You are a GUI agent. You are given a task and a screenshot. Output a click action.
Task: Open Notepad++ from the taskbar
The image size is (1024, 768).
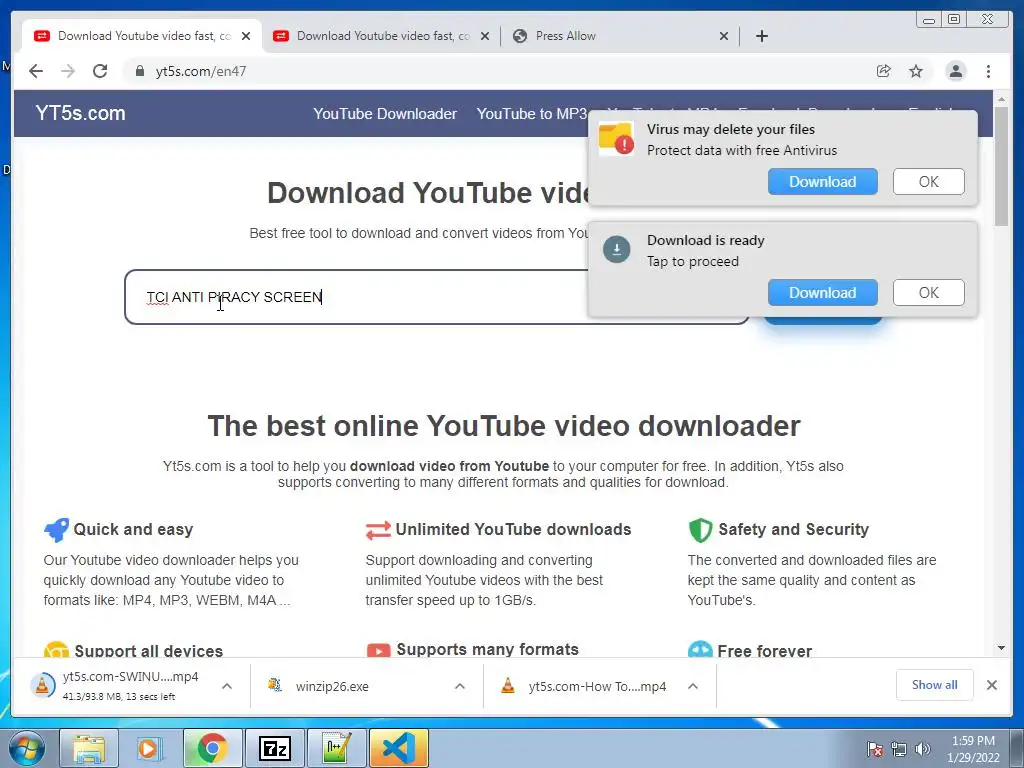point(337,748)
